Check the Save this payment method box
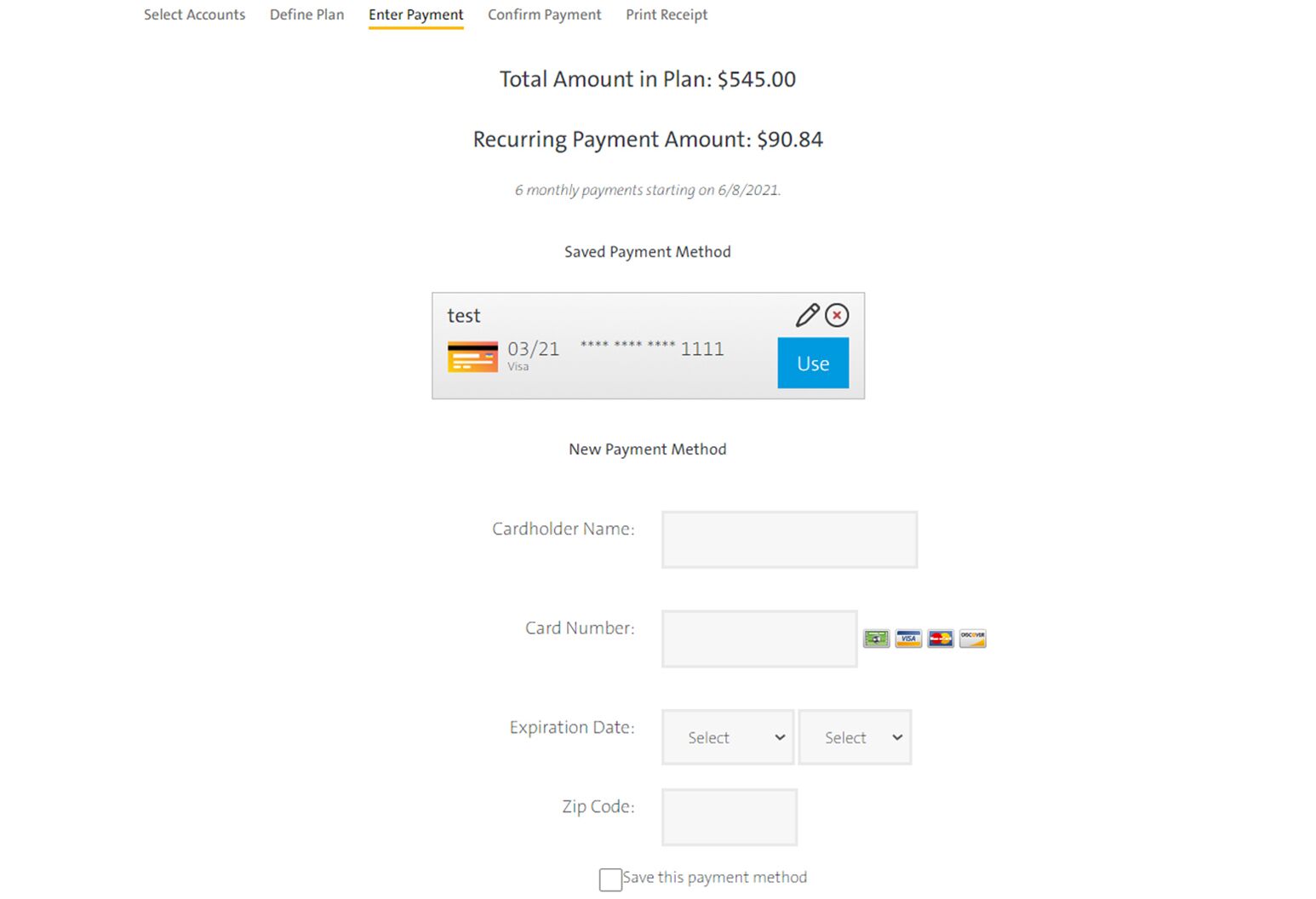This screenshot has width=1316, height=899. tap(610, 879)
